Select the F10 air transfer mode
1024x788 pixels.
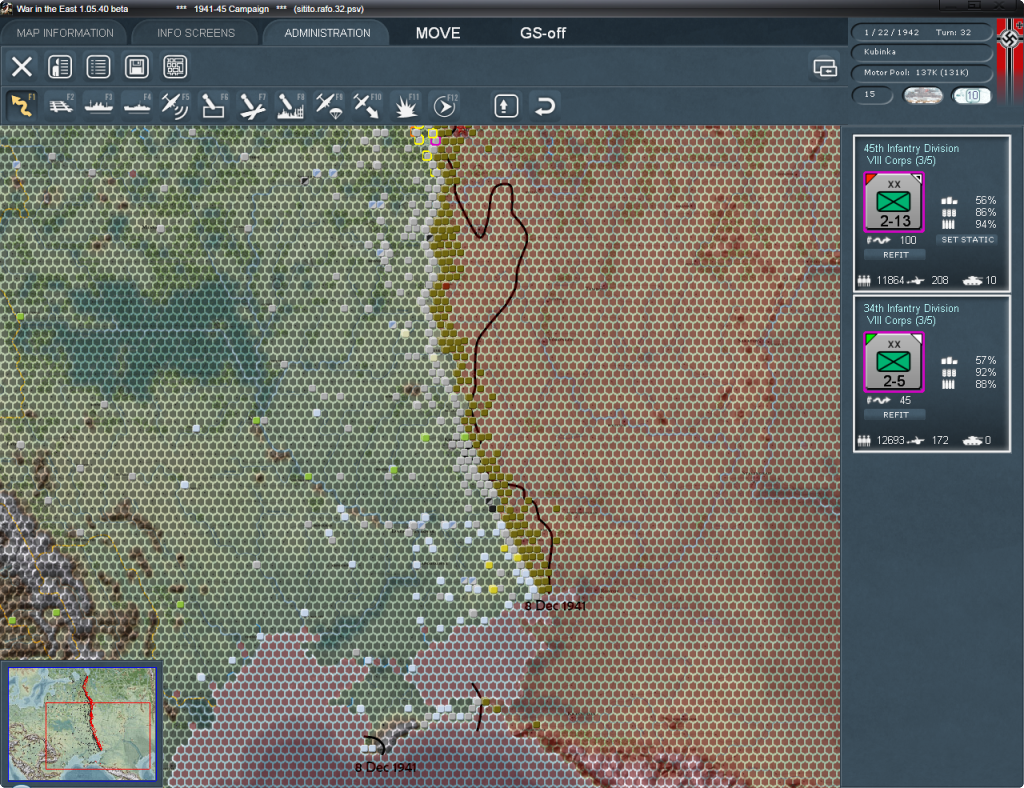[366, 105]
